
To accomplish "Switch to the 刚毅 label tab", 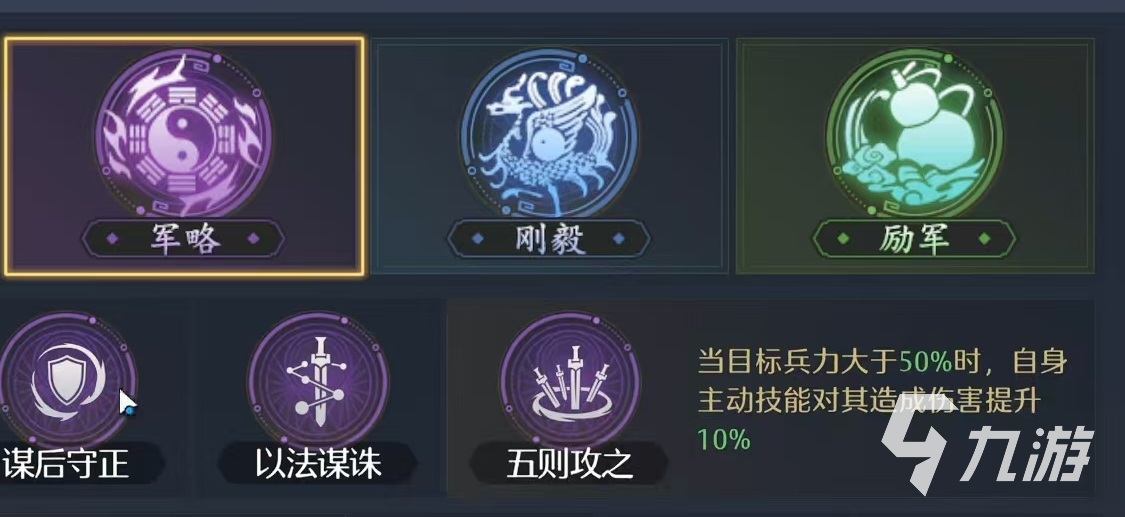I will coord(549,240).
